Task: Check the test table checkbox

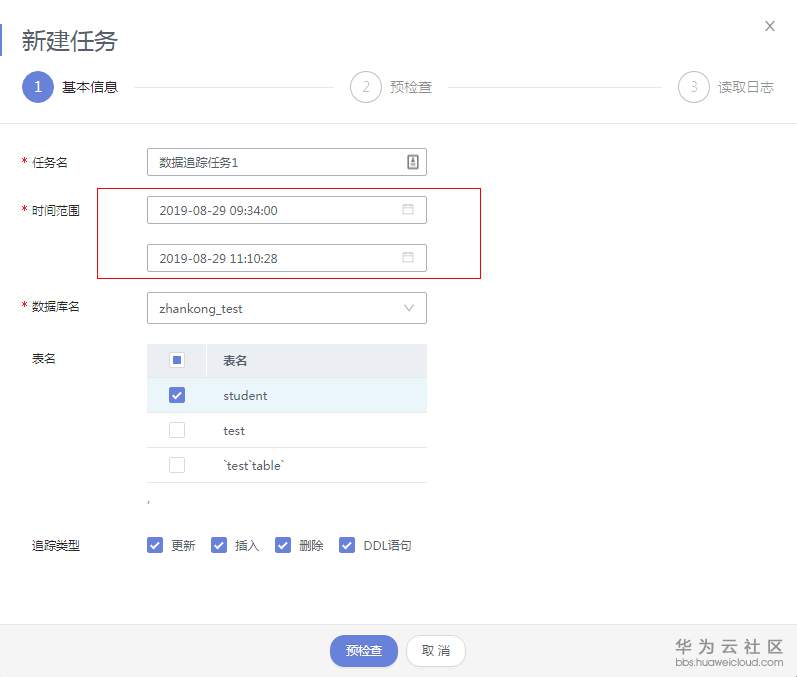Action: click(x=177, y=430)
